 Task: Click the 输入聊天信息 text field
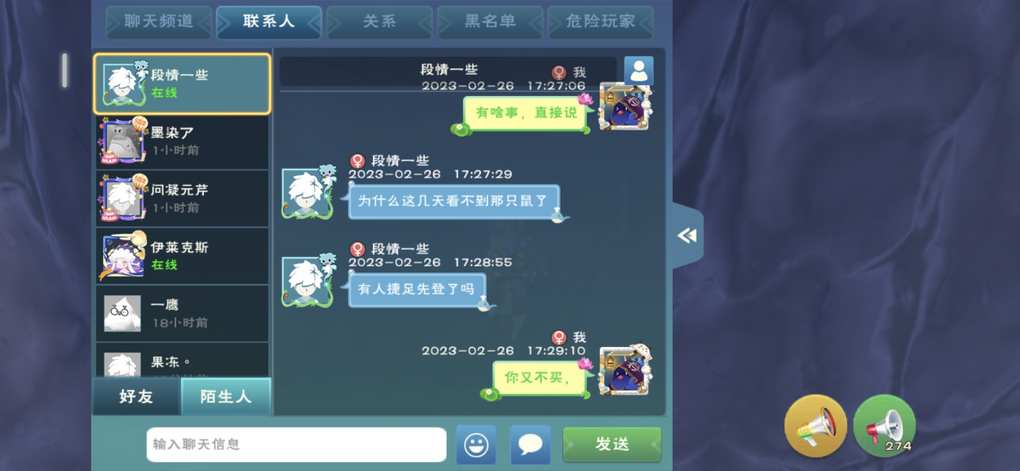coord(296,444)
